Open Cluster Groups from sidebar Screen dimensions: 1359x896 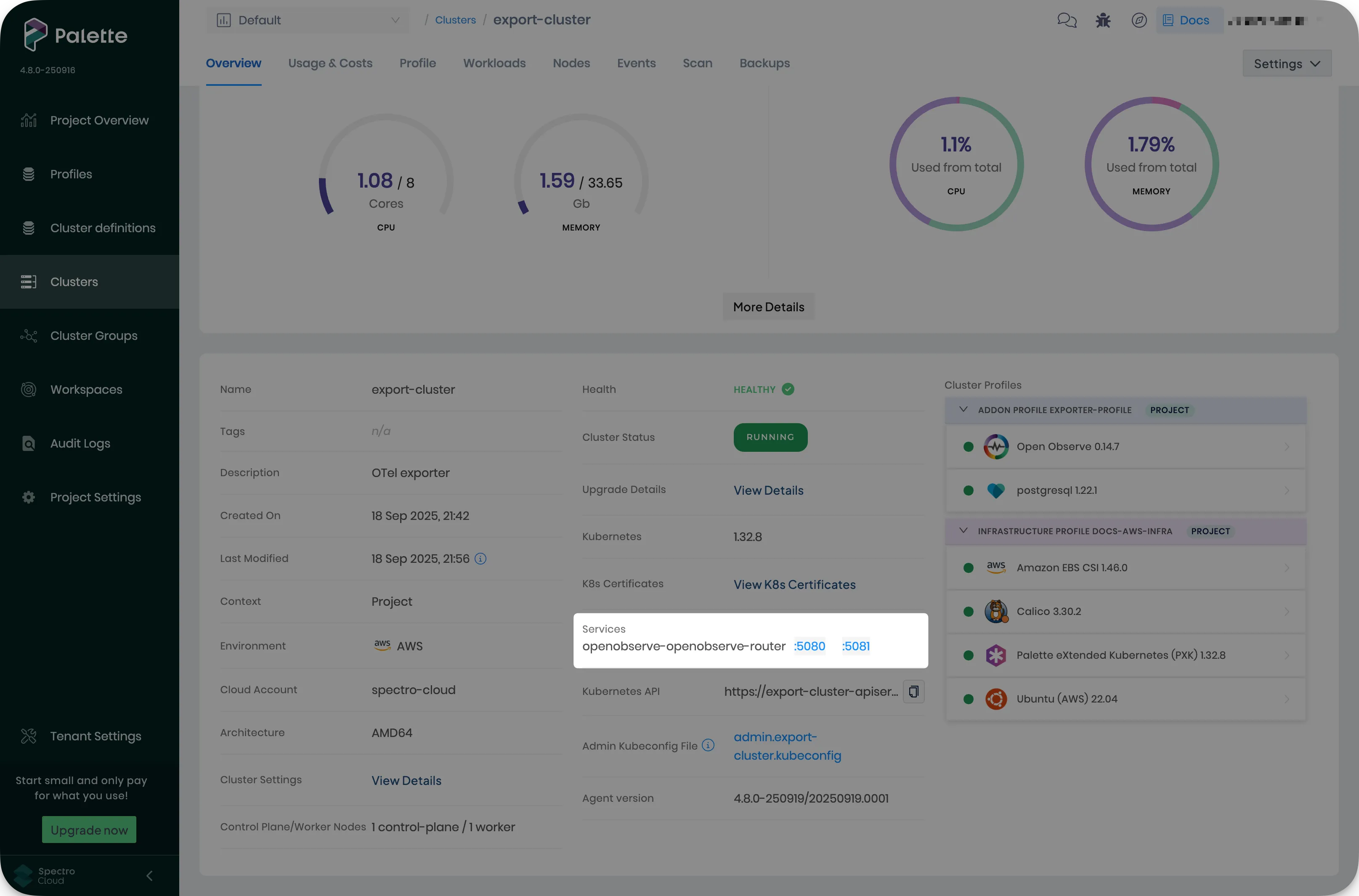94,335
